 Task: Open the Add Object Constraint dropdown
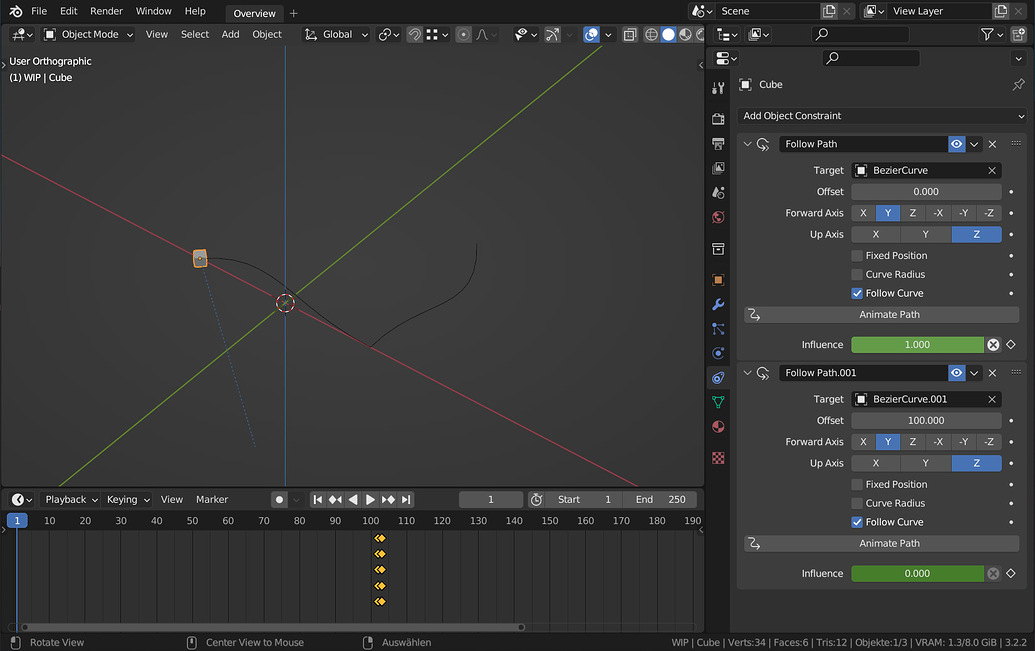[x=883, y=116]
